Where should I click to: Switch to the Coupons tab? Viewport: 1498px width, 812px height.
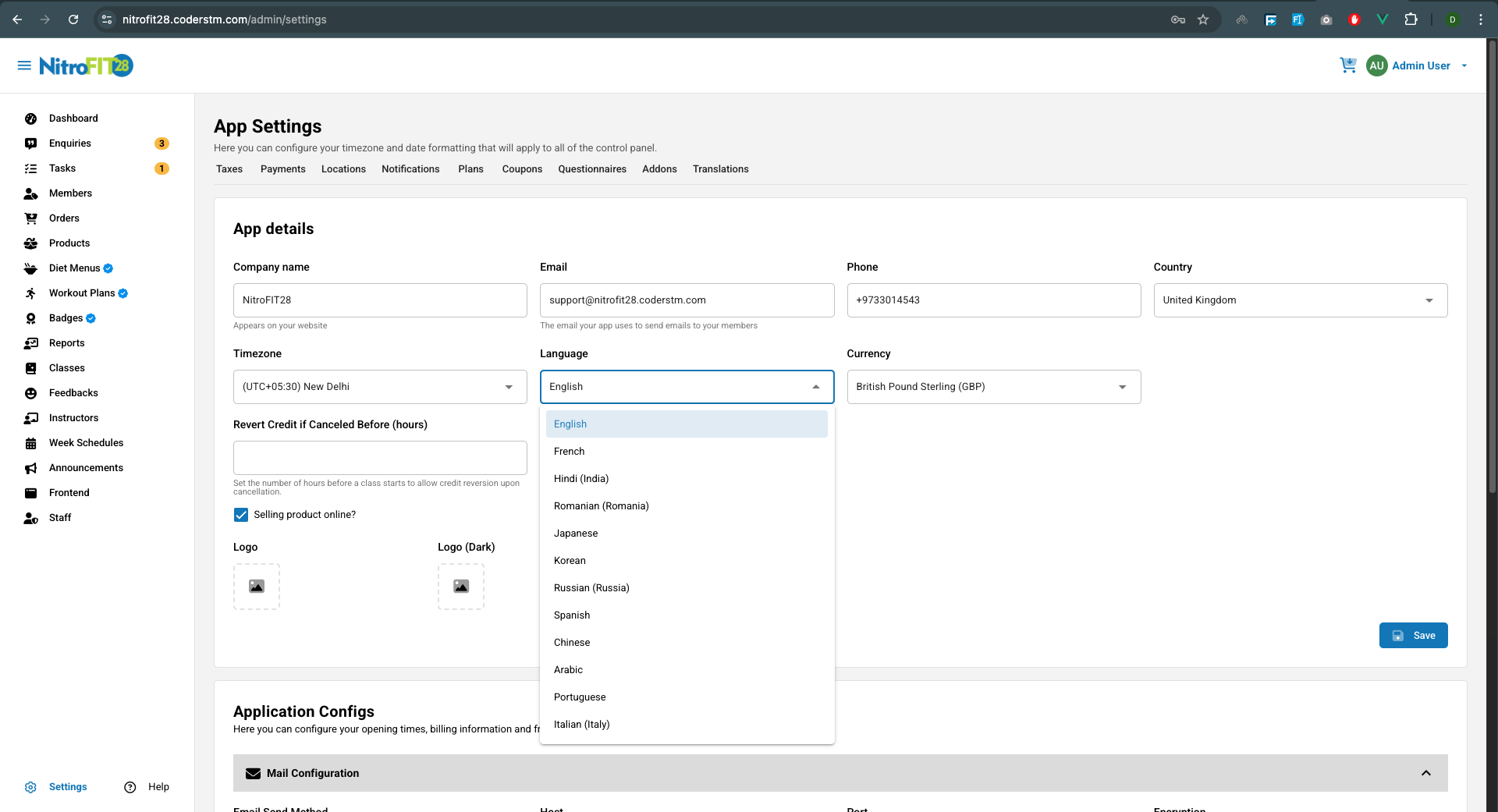[522, 169]
